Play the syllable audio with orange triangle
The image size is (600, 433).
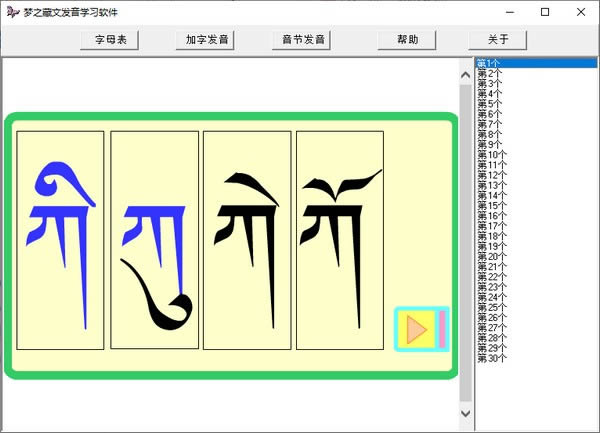click(x=417, y=329)
